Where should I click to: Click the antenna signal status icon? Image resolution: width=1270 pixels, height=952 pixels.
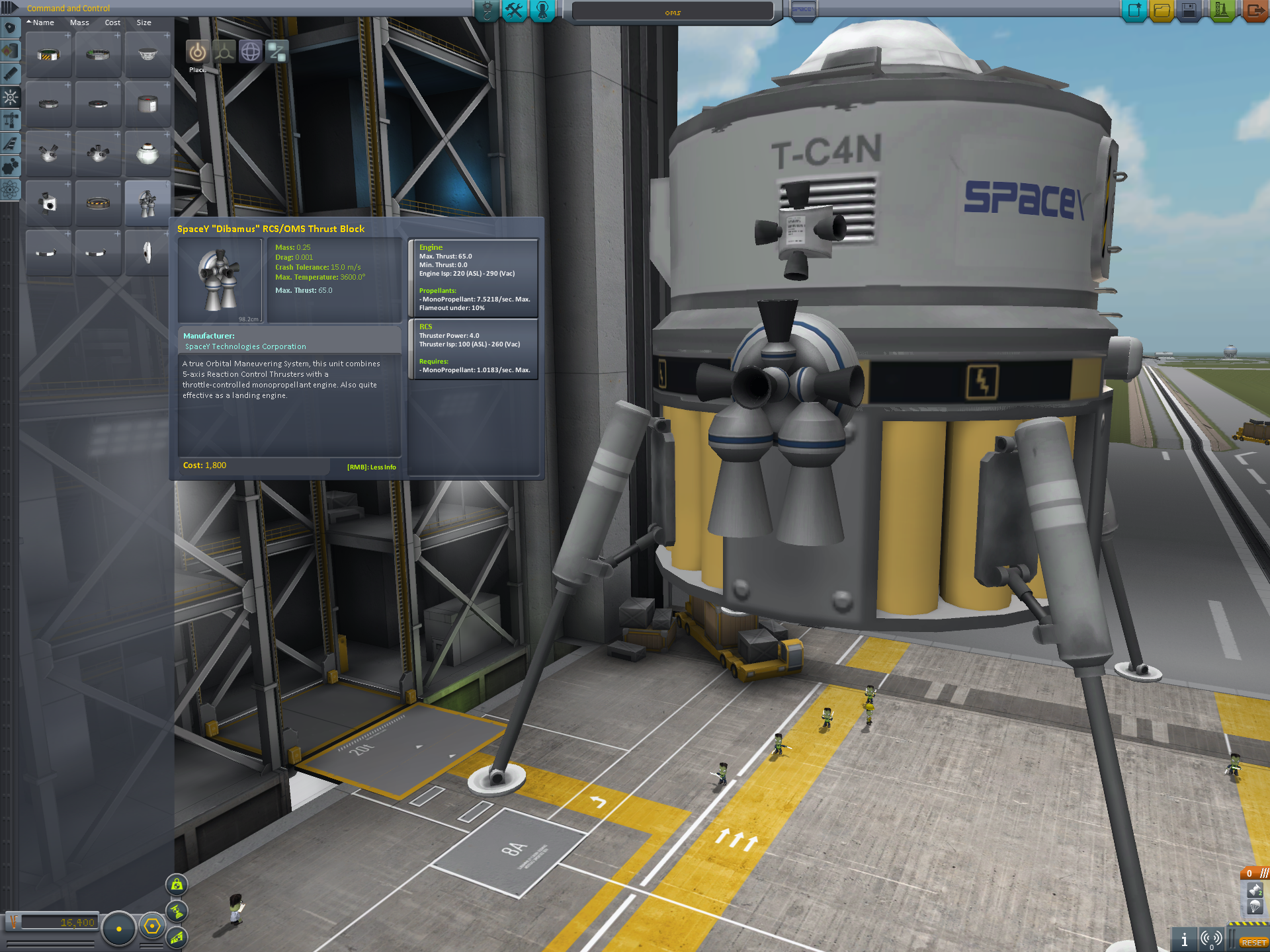[x=1211, y=939]
